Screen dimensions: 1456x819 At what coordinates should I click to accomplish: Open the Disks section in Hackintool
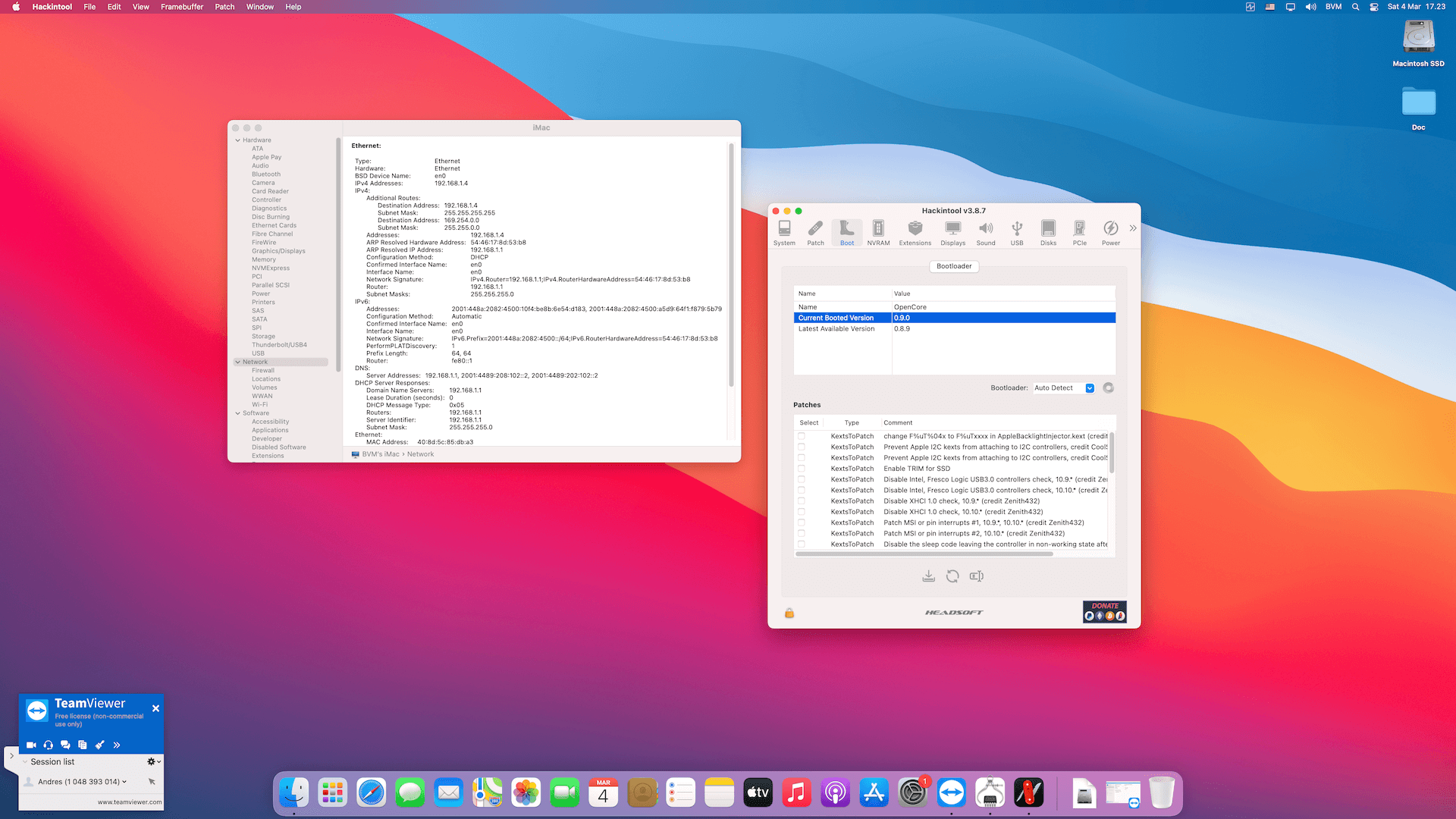tap(1048, 233)
